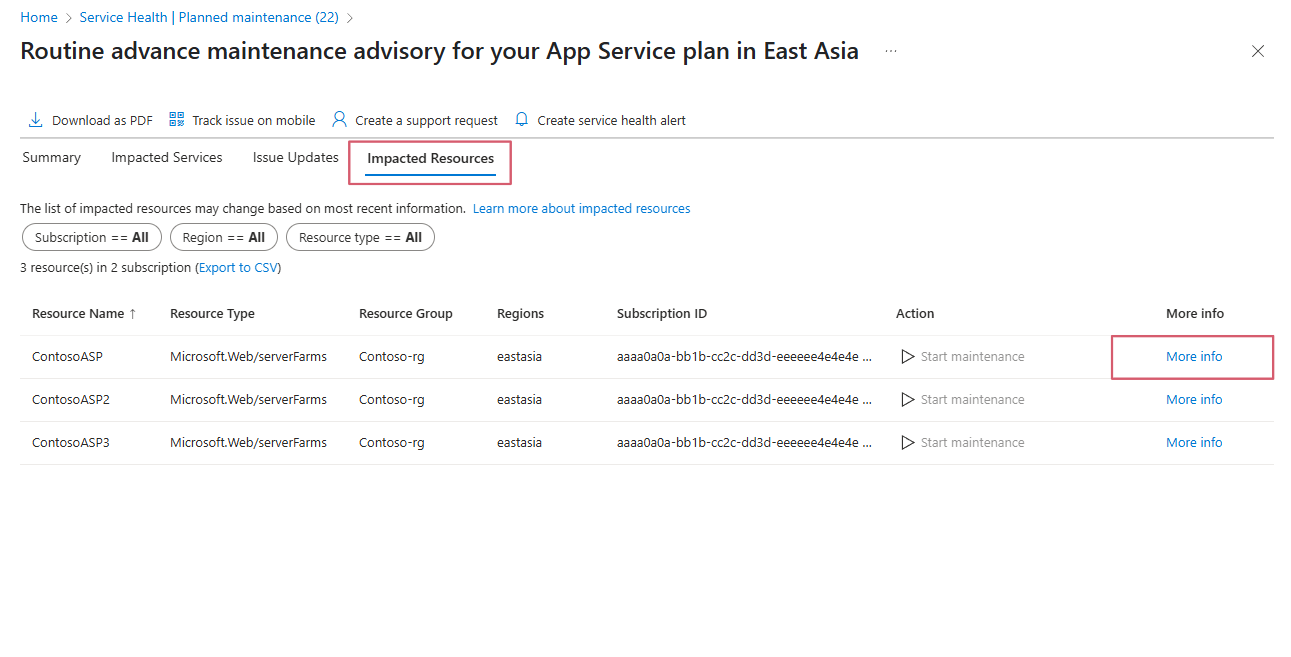Close the maintenance advisory pane

1258,52
